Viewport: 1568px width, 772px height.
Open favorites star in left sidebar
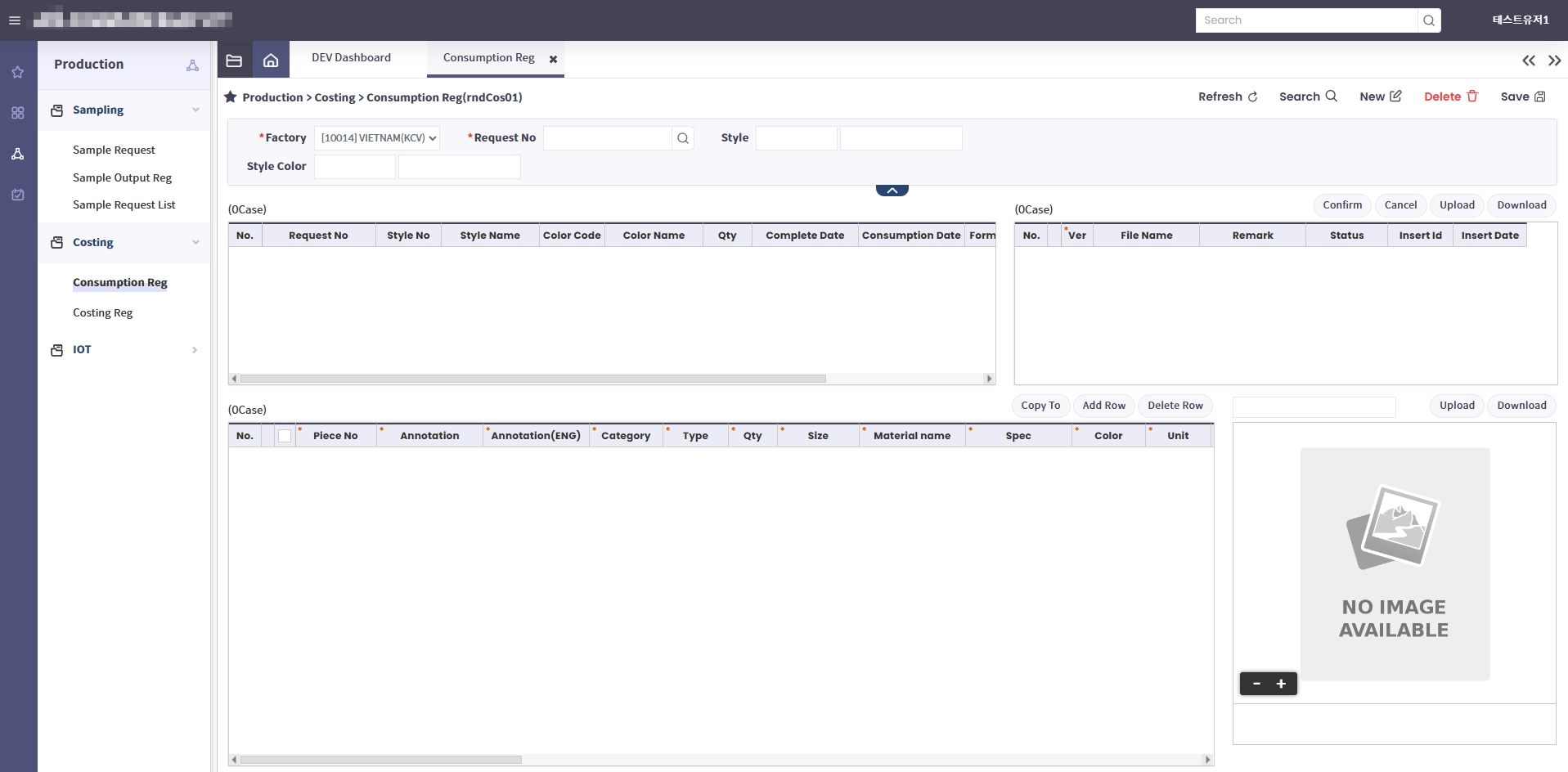click(17, 73)
